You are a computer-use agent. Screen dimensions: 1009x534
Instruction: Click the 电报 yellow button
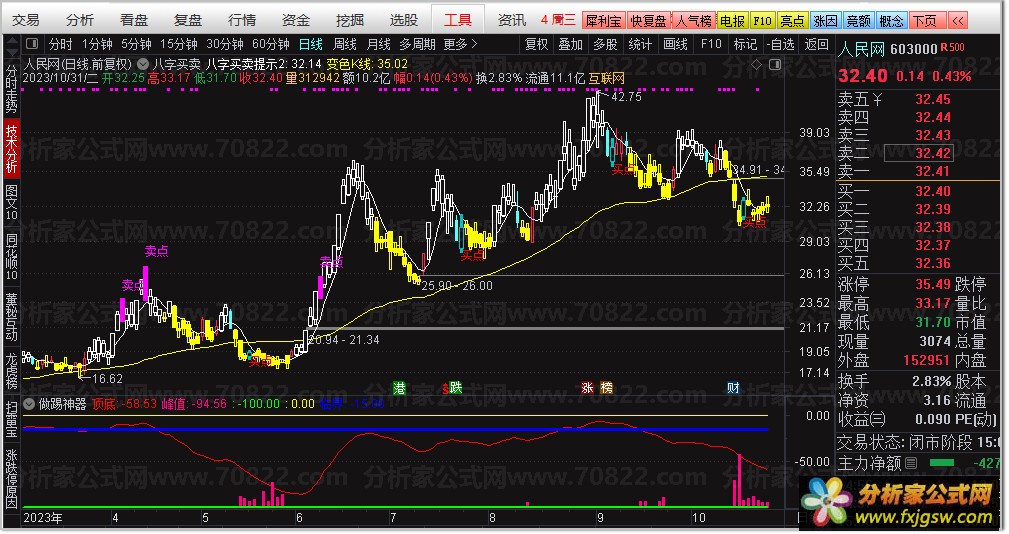click(732, 21)
